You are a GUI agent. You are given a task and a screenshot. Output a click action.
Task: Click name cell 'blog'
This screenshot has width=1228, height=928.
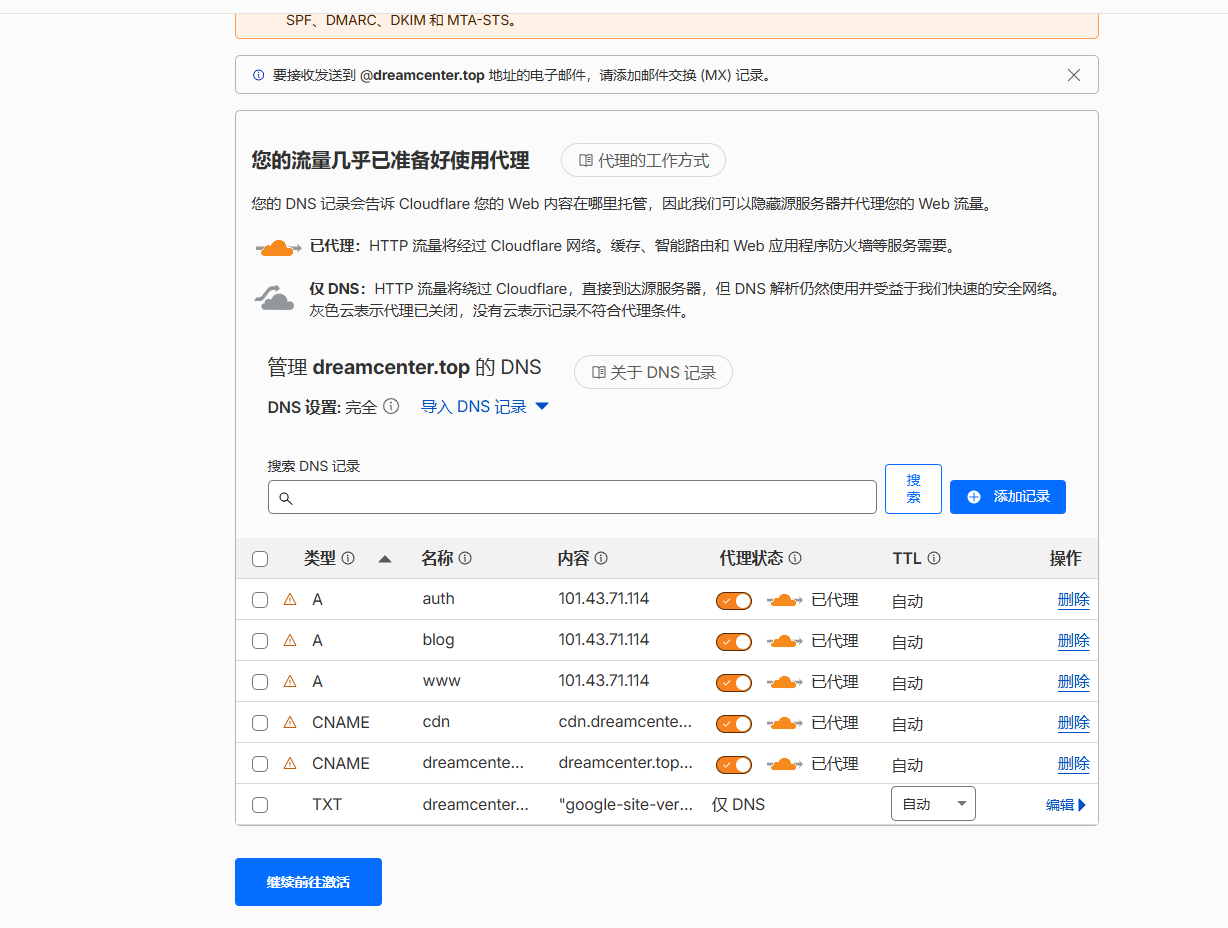click(439, 640)
